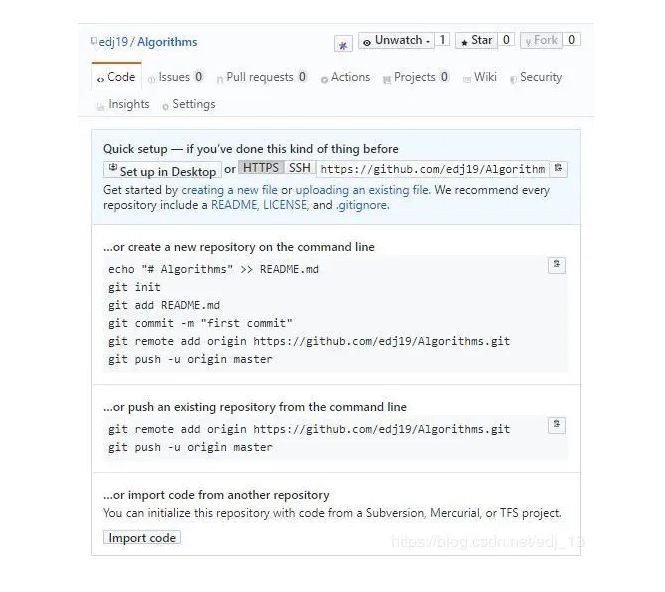665x592 pixels.
Task: Click the repository icon beside edj19
Action: tap(94, 42)
